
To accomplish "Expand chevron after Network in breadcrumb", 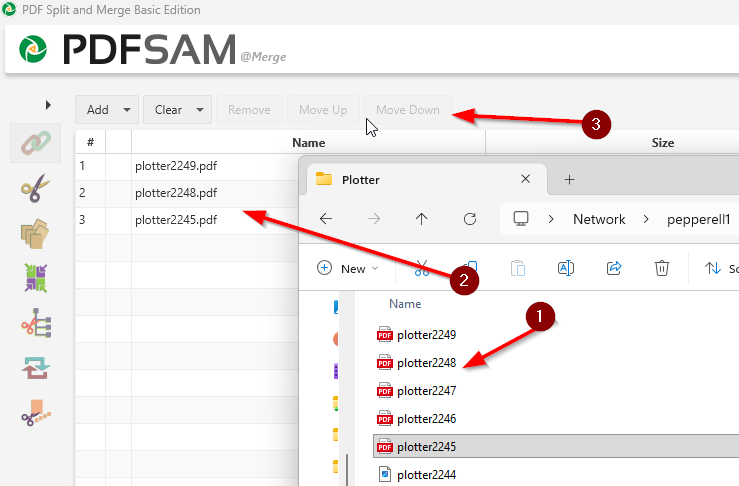I will click(x=646, y=219).
